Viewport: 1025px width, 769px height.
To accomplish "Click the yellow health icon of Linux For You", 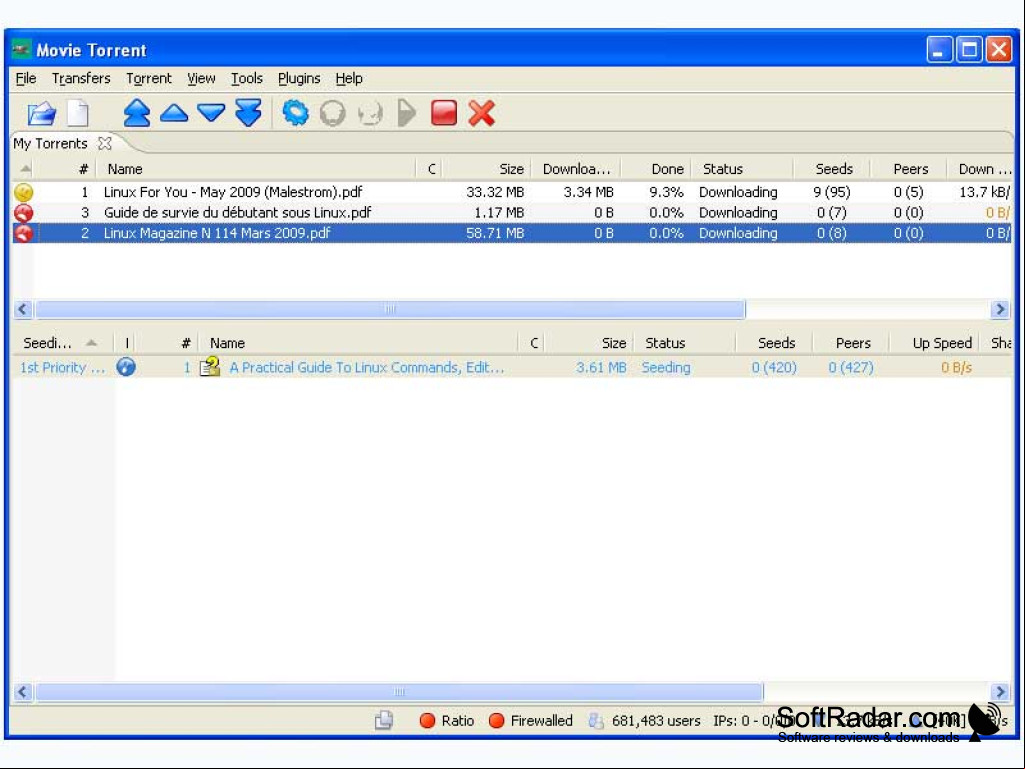I will point(24,192).
